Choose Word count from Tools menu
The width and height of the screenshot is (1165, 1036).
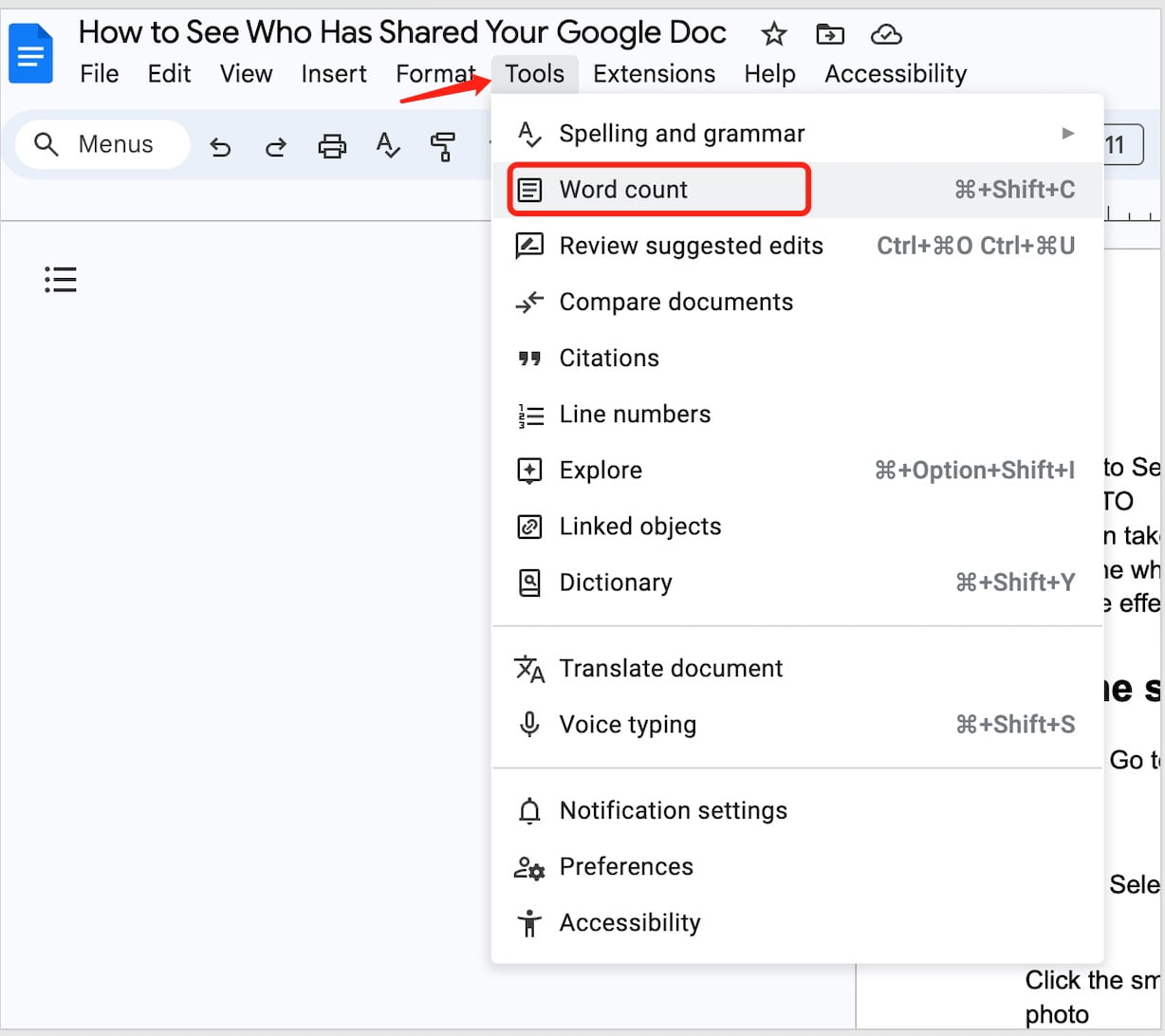coord(798,190)
